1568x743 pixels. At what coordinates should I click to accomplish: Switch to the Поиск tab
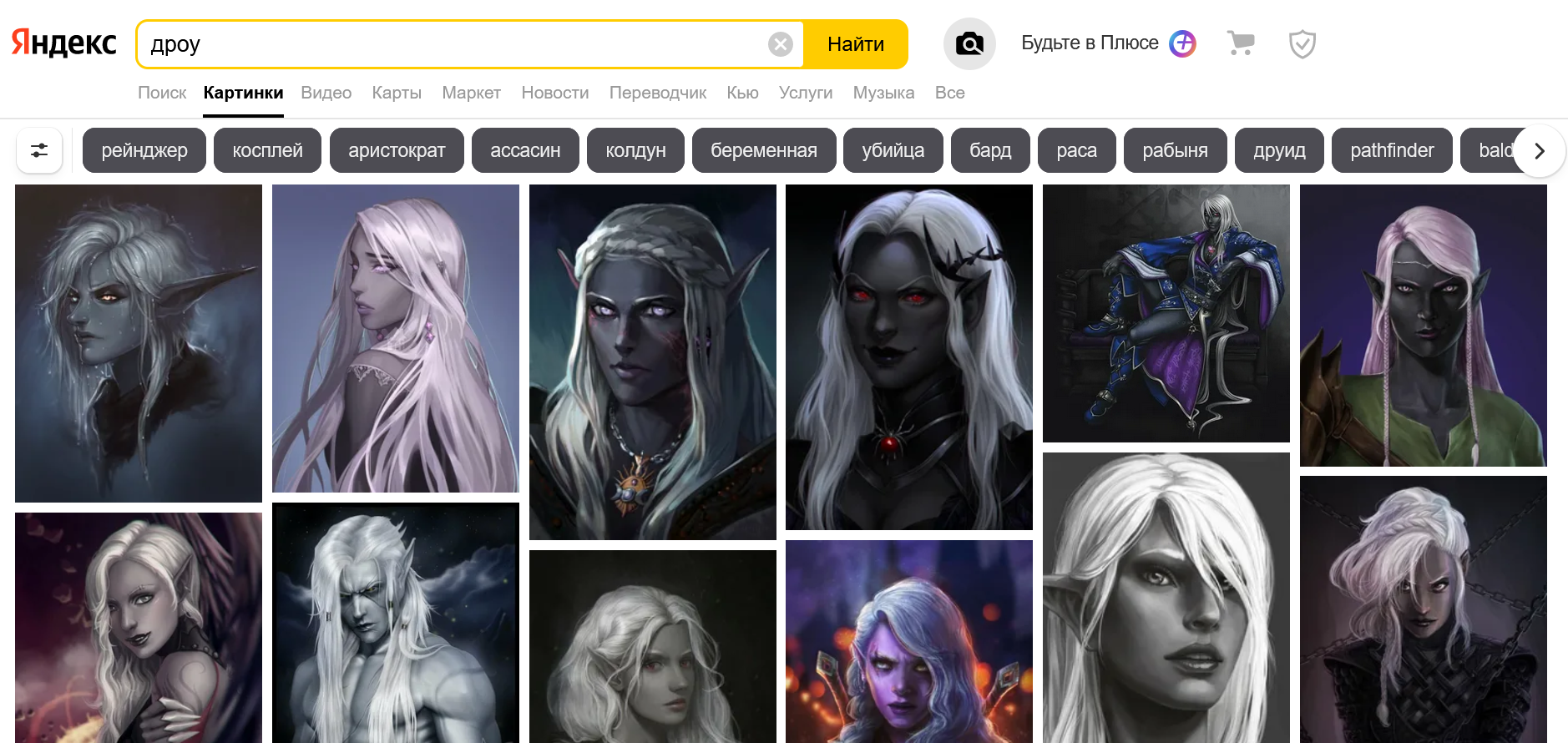coord(162,93)
